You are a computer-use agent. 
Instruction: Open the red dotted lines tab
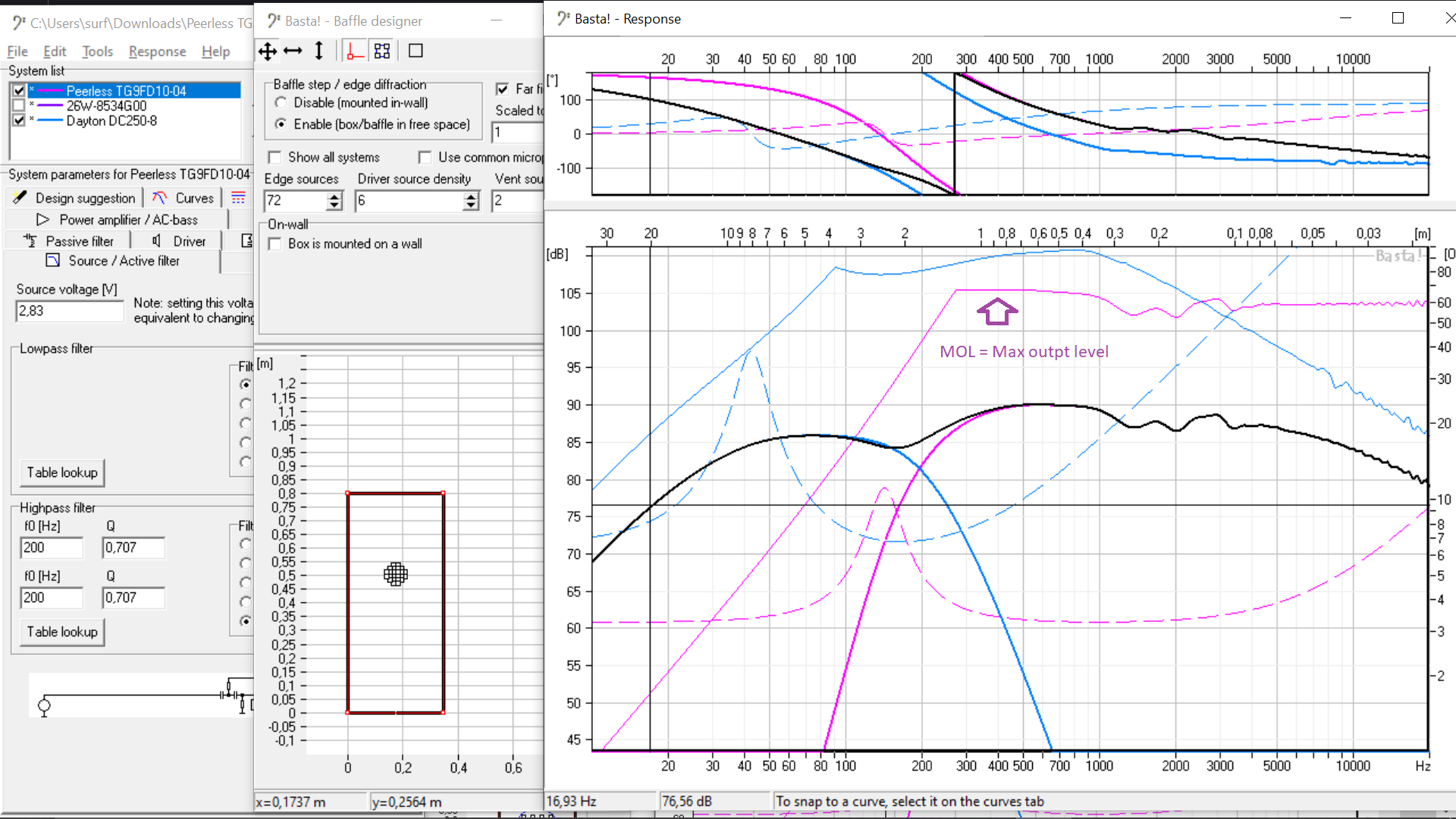[238, 198]
